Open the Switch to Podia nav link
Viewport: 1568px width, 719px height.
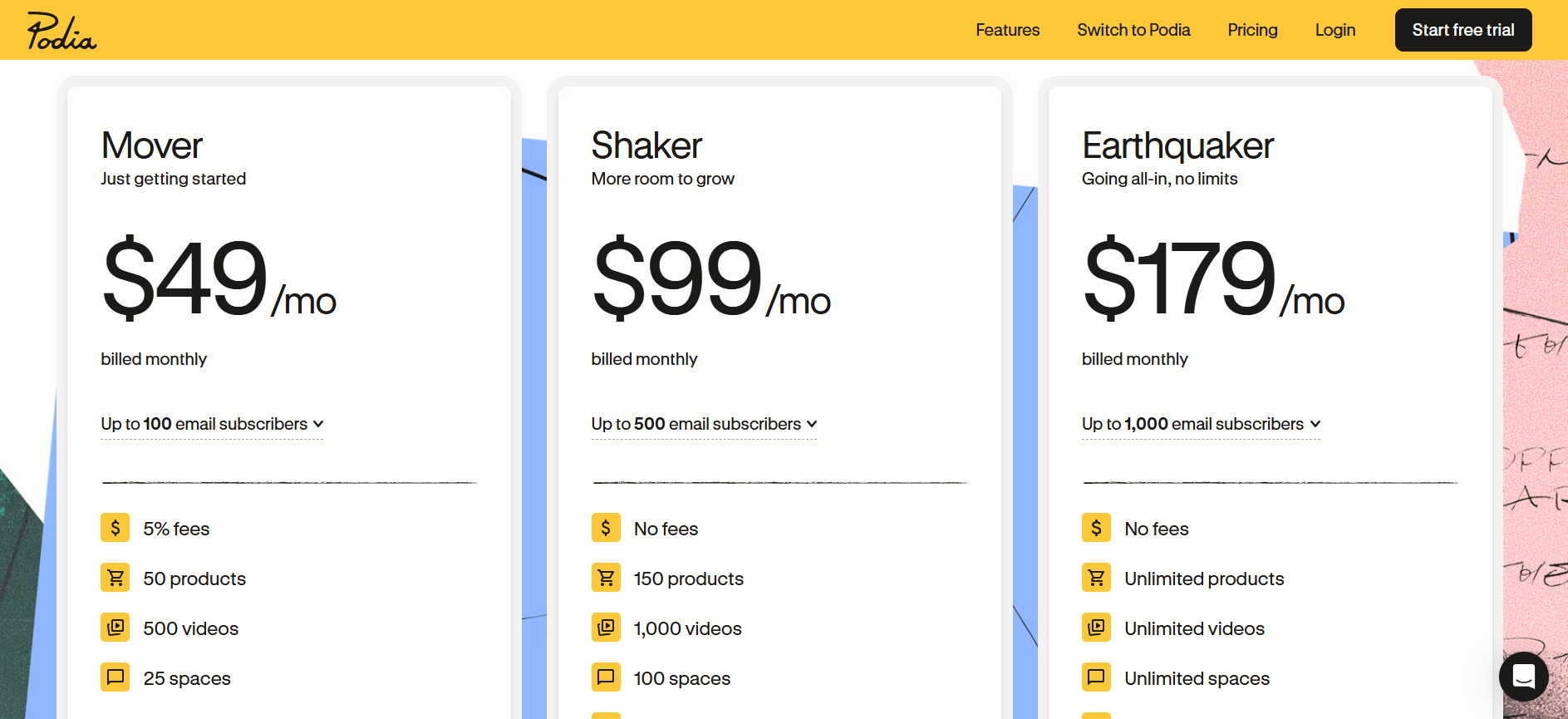click(1133, 30)
